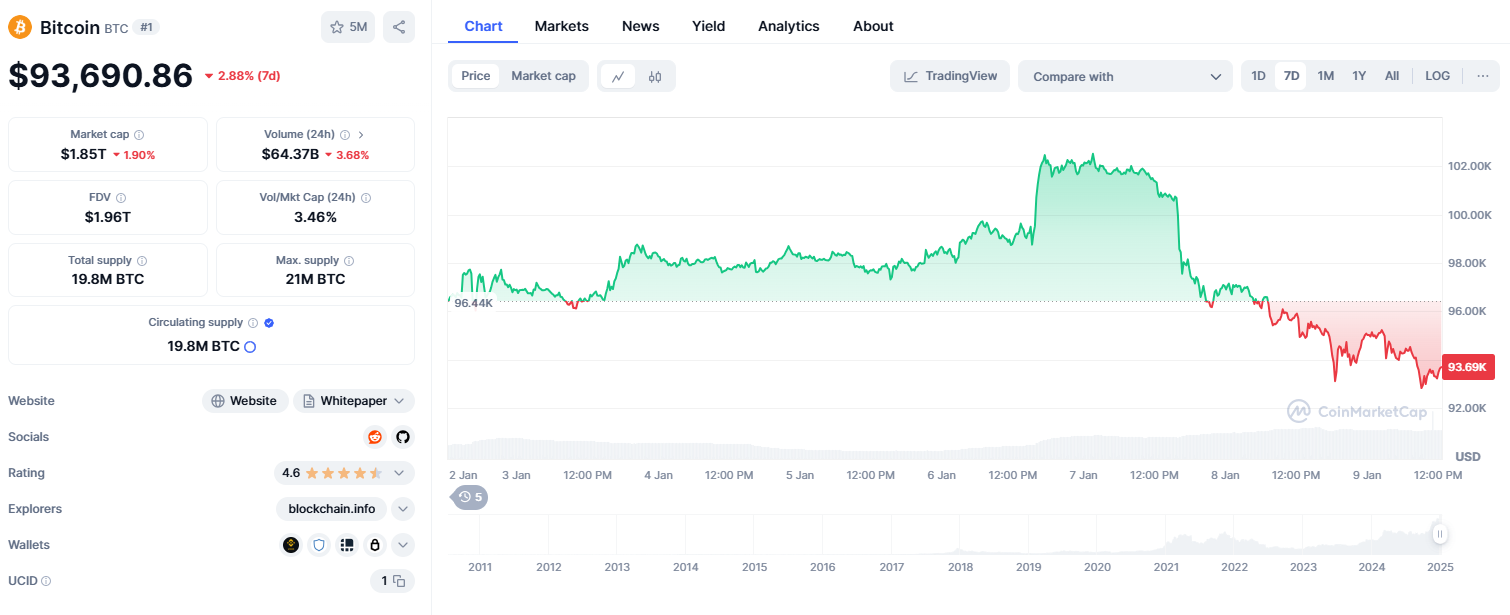The image size is (1510, 615).
Task: Click Total supply info icon
Action: coord(142,260)
